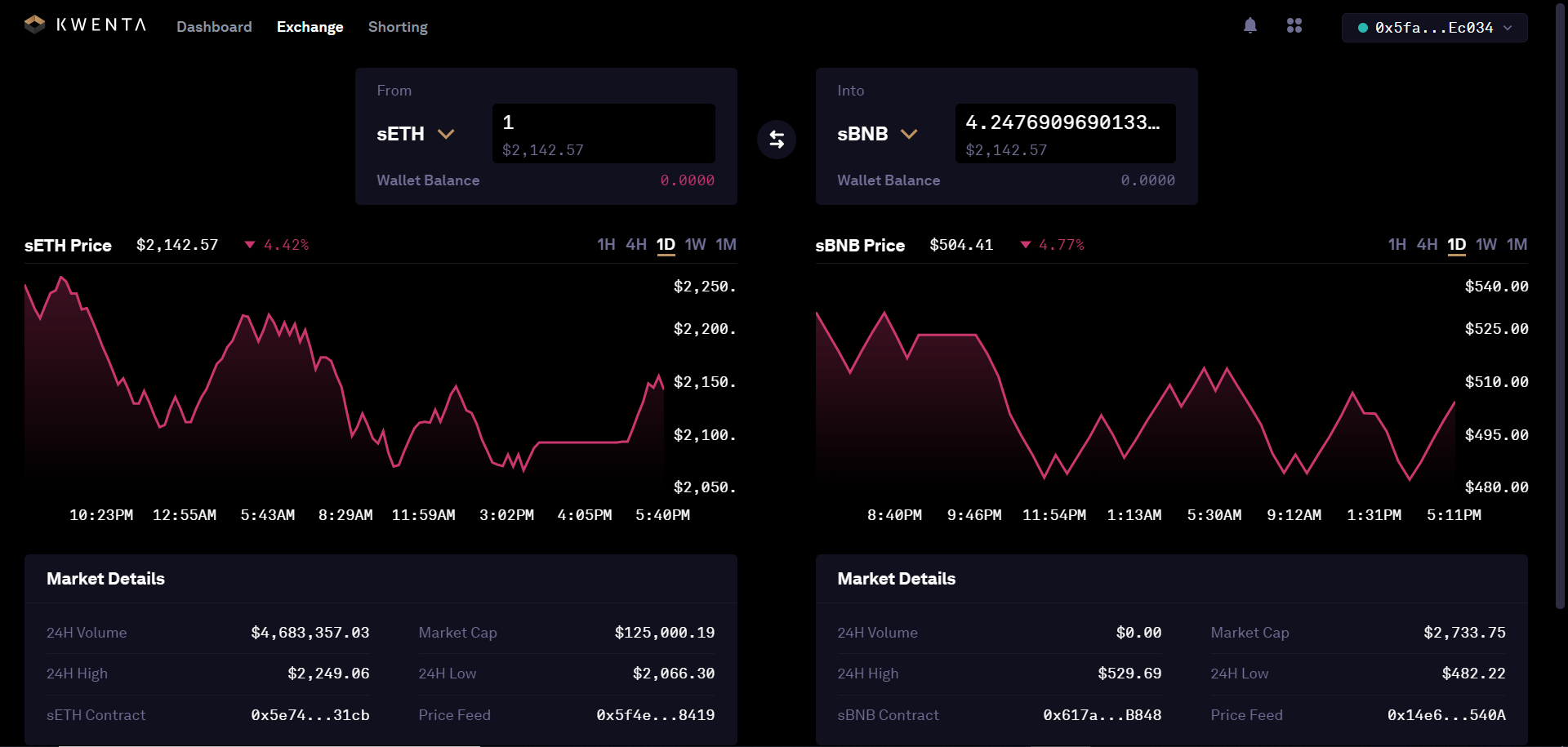Click the Into amount input field
Viewport: 1568px width, 747px height.
(1066, 133)
